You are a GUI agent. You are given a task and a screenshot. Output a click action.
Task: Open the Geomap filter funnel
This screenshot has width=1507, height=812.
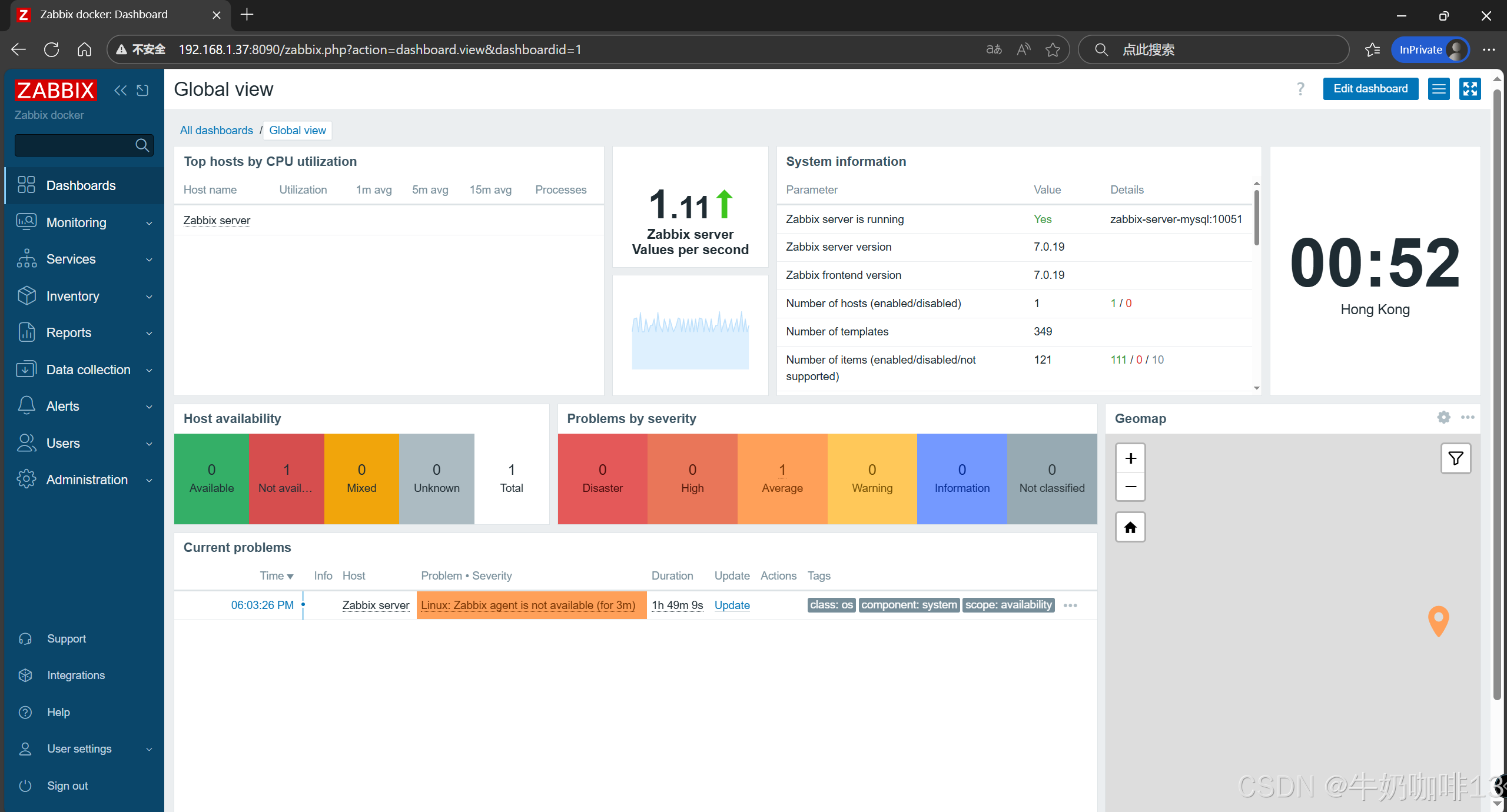1455,458
